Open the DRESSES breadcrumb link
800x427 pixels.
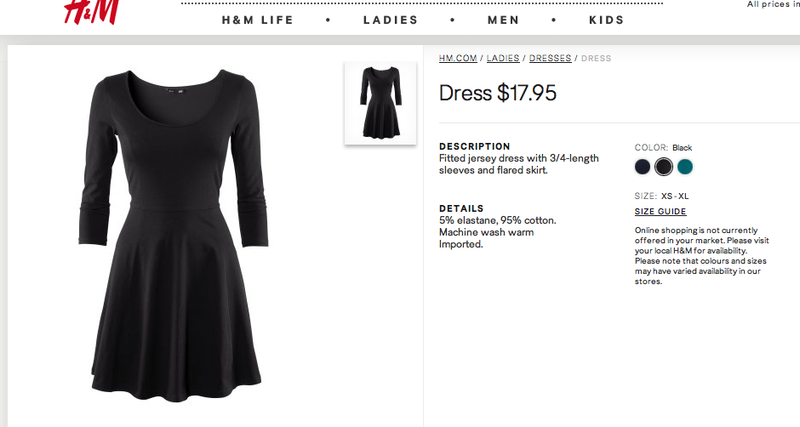pos(550,58)
